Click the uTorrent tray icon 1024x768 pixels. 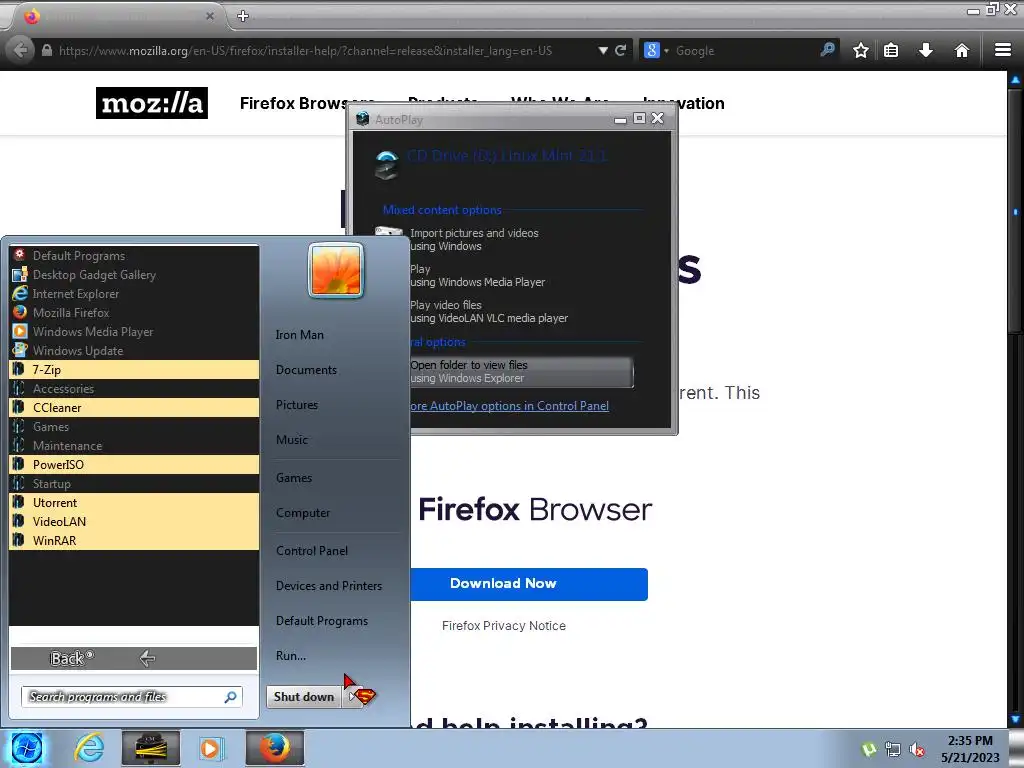click(x=869, y=750)
